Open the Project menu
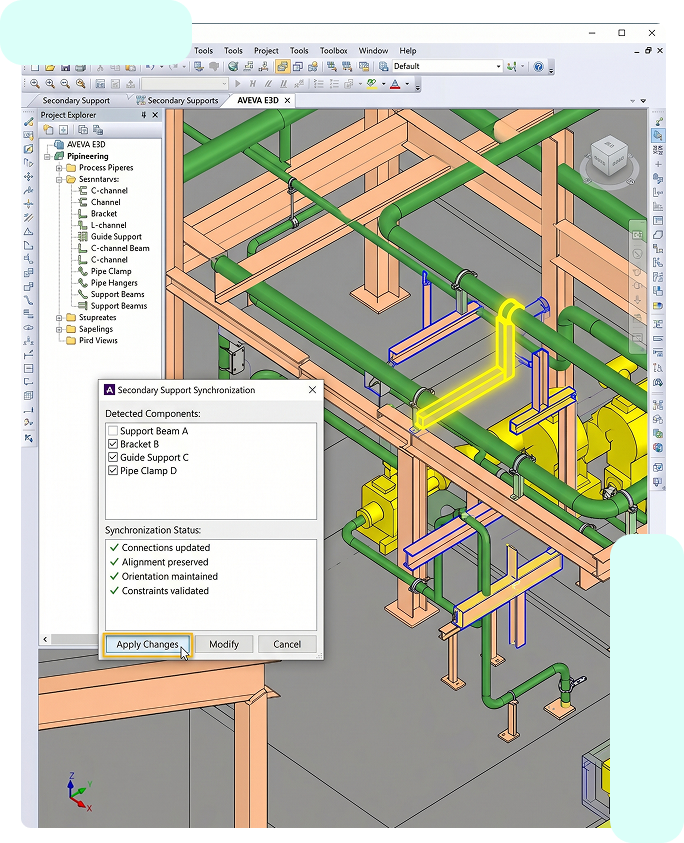The height and width of the screenshot is (843, 684). click(266, 51)
